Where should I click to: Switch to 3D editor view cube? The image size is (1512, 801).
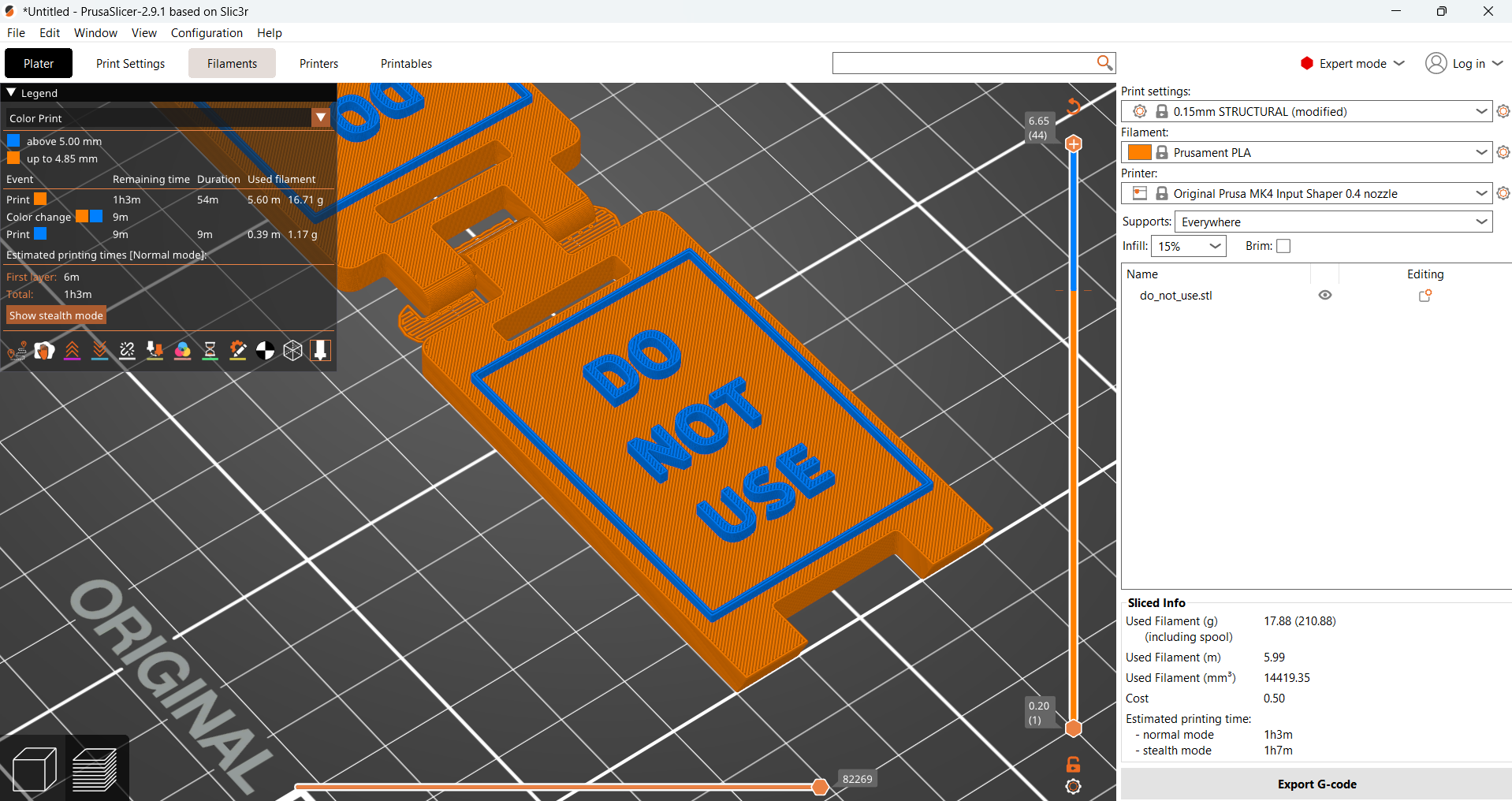tap(35, 769)
